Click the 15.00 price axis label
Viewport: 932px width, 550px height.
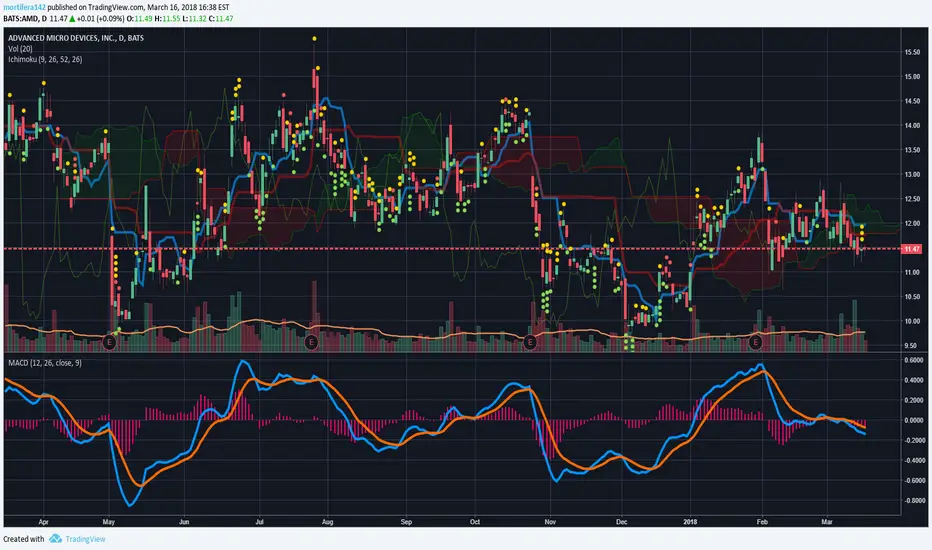[x=912, y=77]
